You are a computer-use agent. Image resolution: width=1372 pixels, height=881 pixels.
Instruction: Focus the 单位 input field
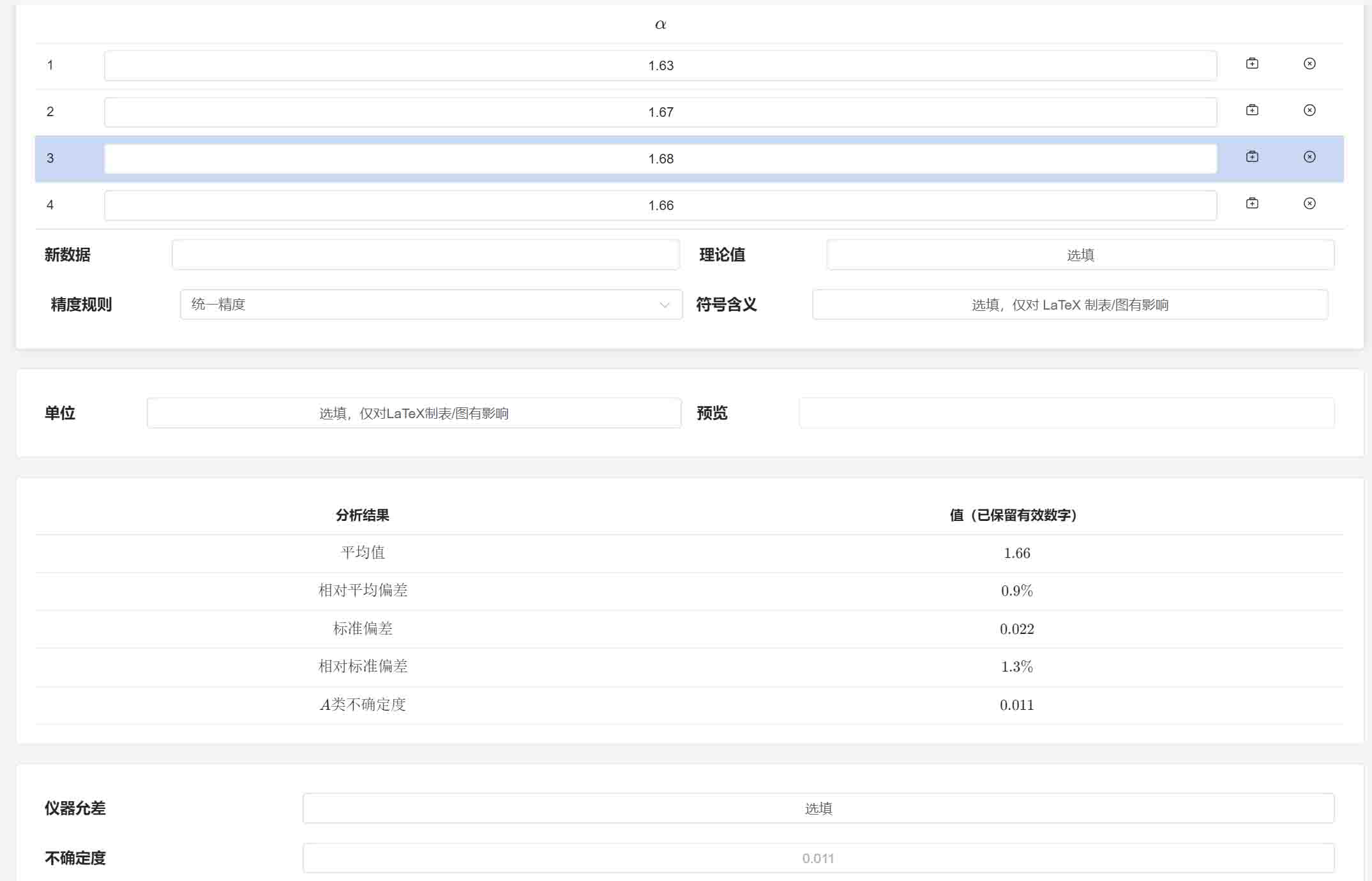414,413
